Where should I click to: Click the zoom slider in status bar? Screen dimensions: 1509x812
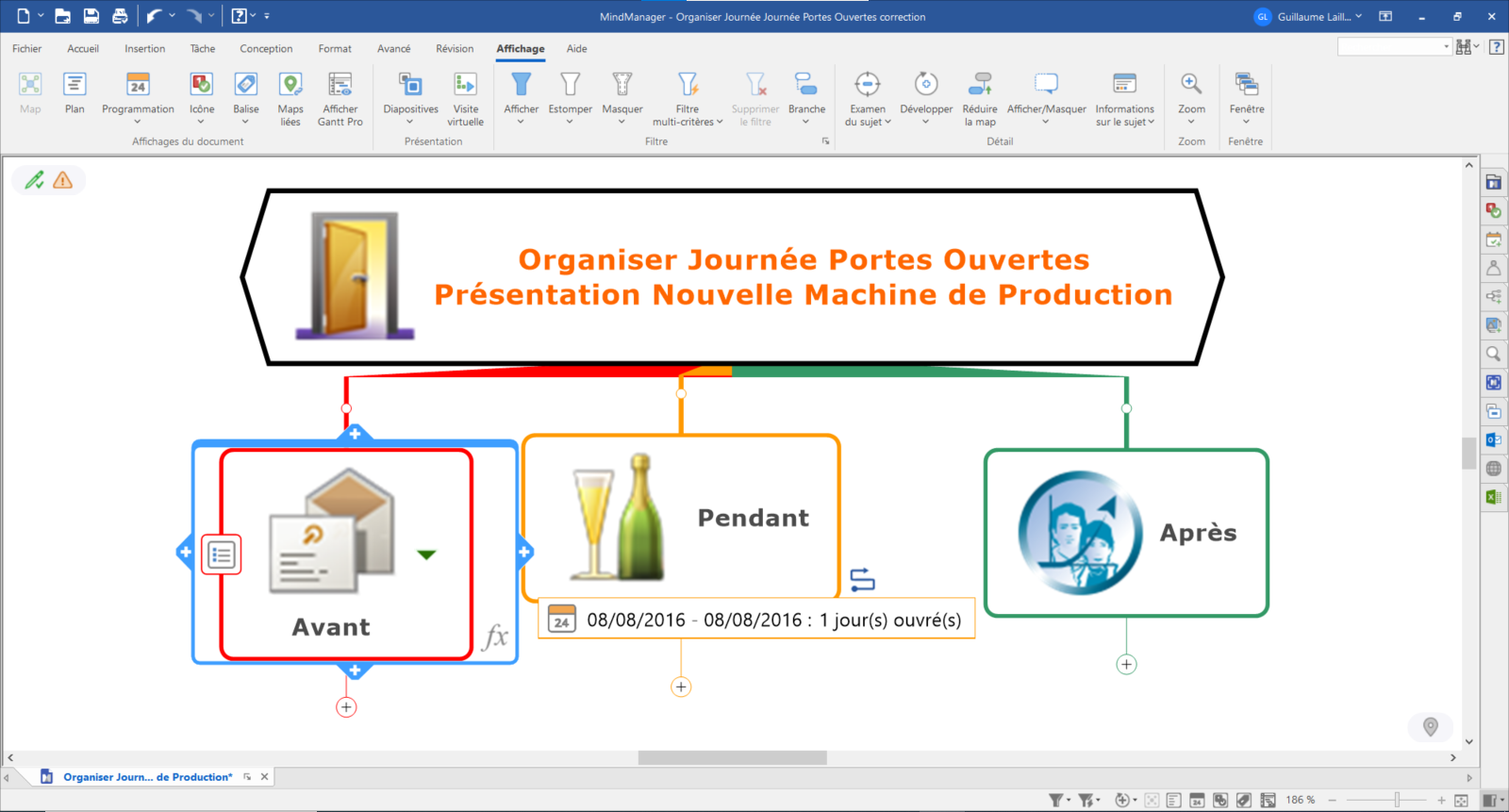[x=1397, y=800]
